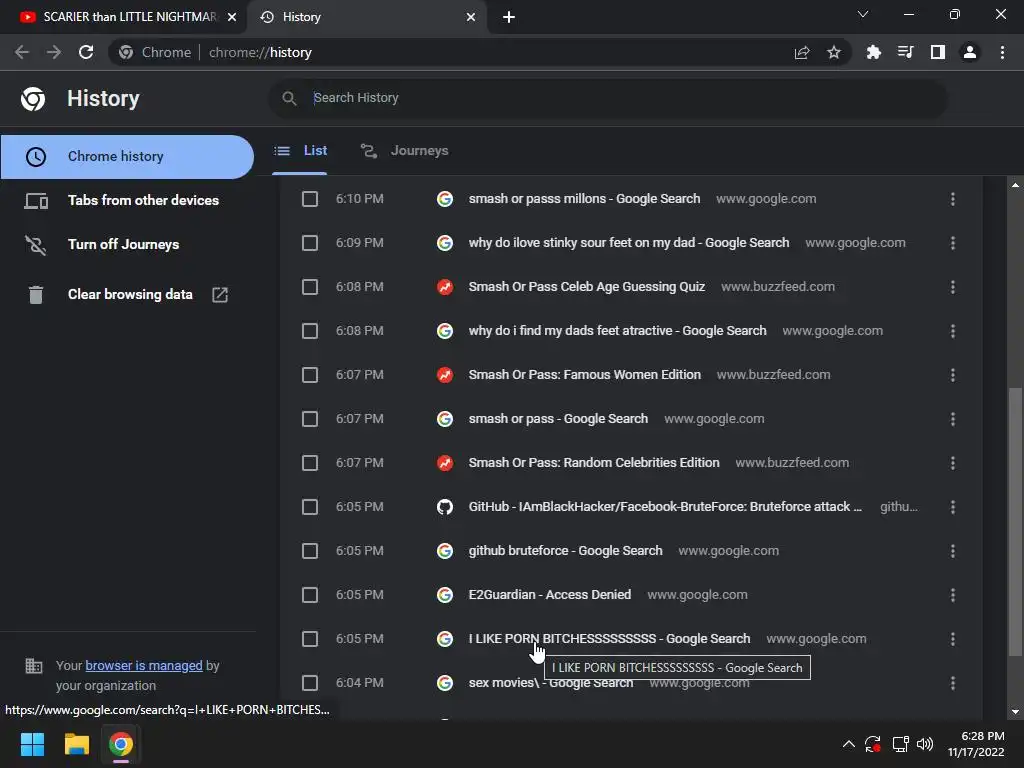Viewport: 1024px width, 768px height.
Task: Open network settings from the tray
Action: (x=900, y=744)
